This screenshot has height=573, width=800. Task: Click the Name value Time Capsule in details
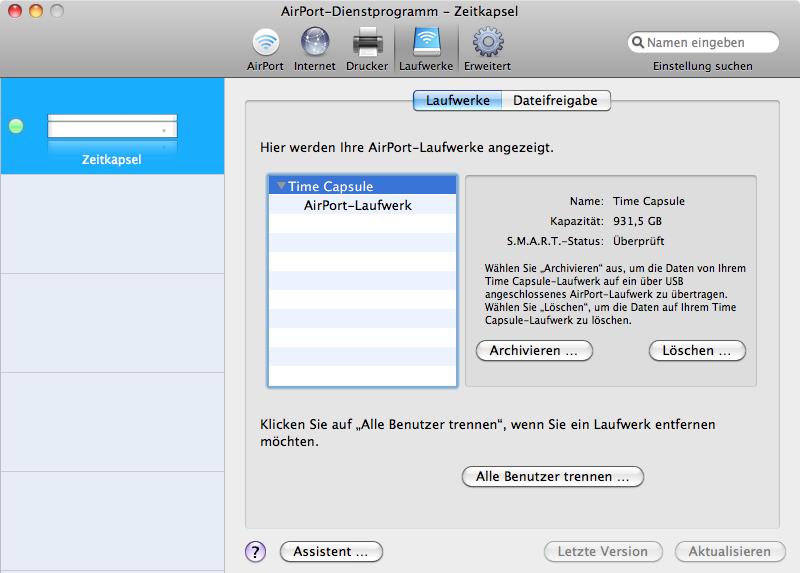coord(648,201)
